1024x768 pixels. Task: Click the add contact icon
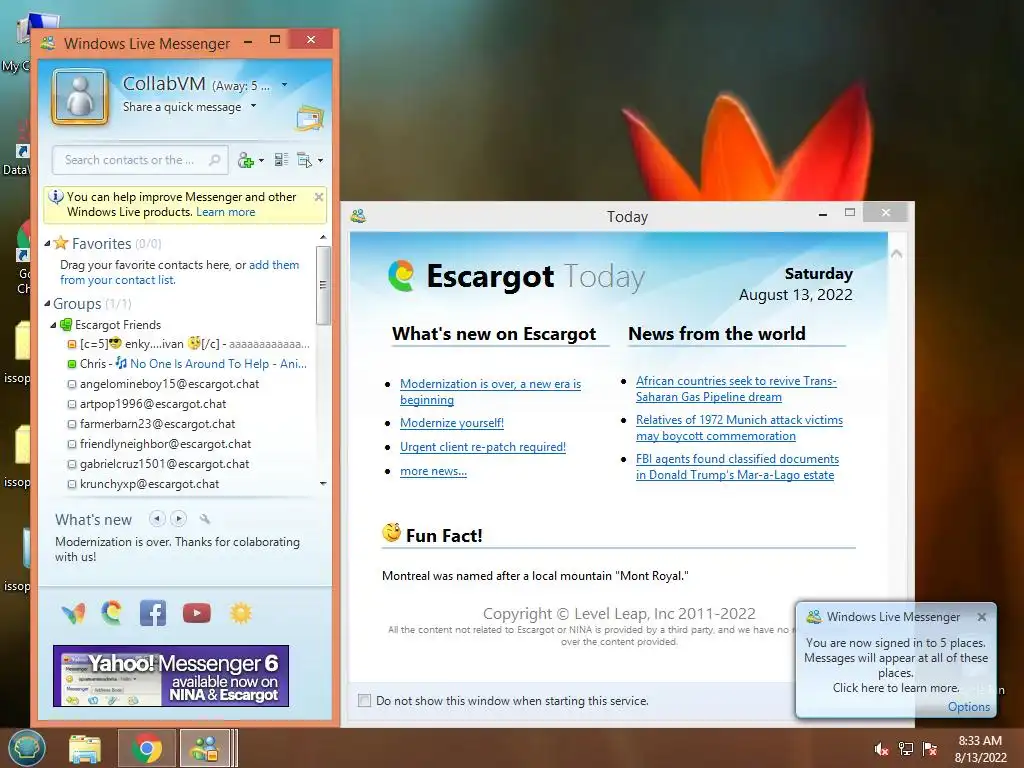pos(246,160)
